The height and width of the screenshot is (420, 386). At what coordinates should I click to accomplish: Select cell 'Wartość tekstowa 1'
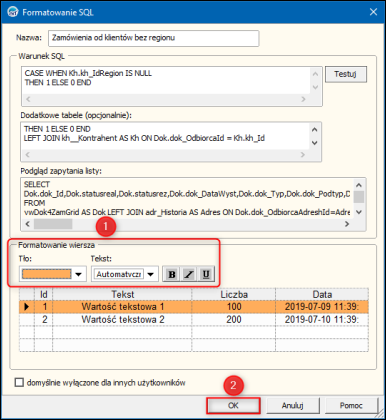122,307
